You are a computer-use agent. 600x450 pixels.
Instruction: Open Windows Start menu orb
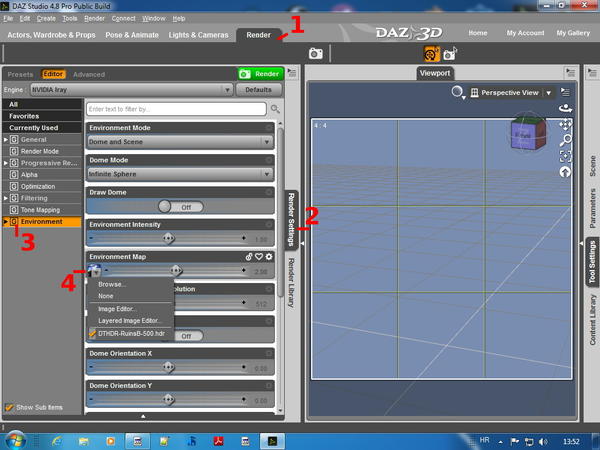point(15,441)
